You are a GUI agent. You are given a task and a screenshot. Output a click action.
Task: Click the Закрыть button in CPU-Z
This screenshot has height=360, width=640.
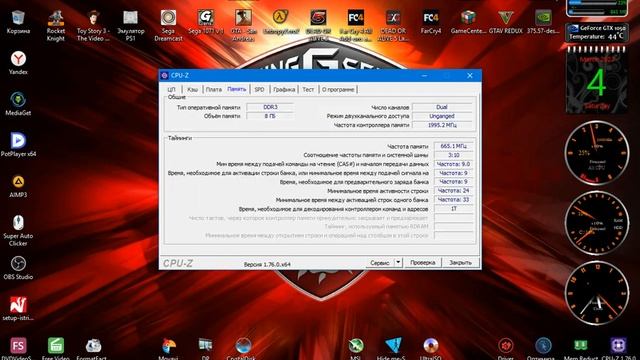pos(460,263)
